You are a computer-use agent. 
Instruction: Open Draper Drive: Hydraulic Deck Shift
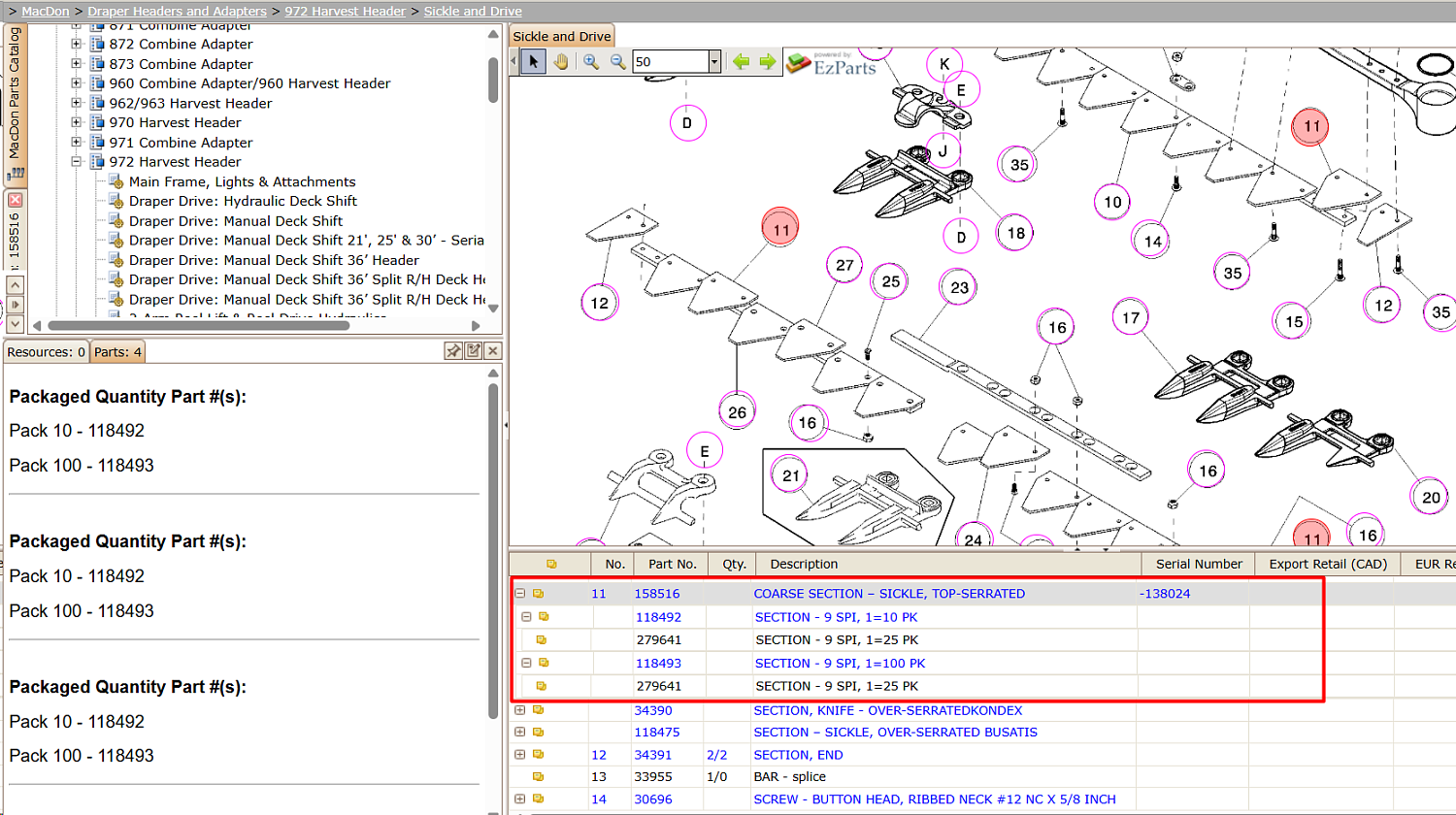click(x=243, y=201)
